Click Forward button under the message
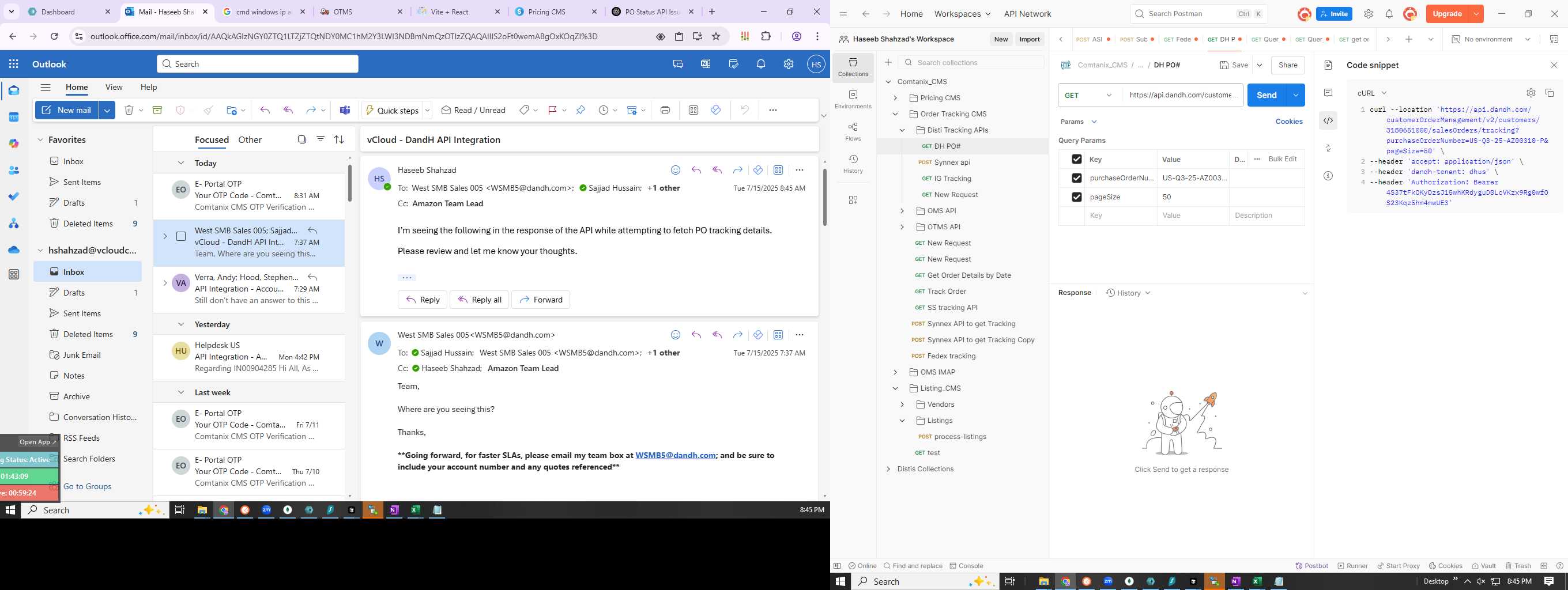1568x590 pixels. click(541, 299)
